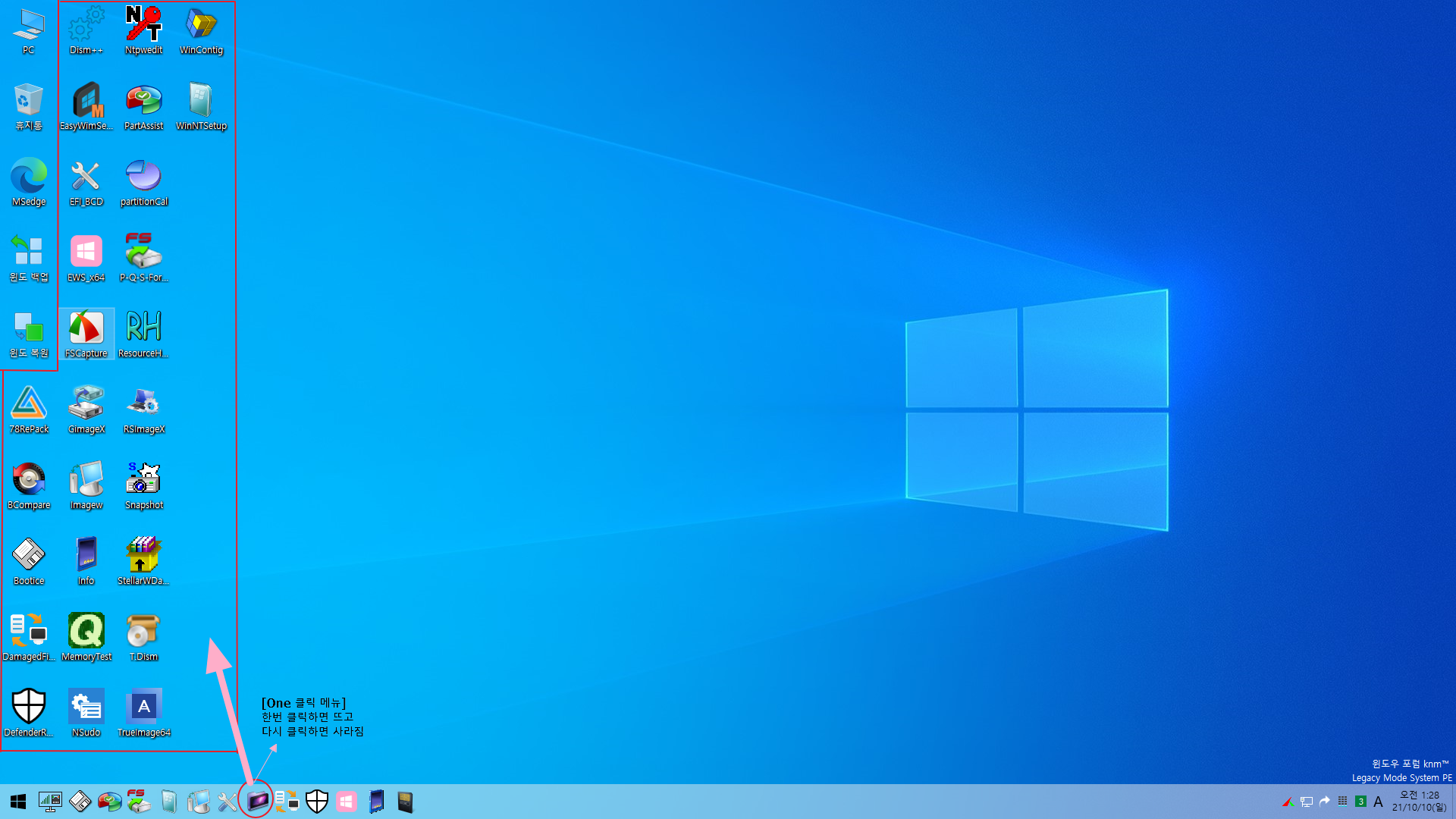Open the clock showing 오전 1:28
1456x819 pixels.
click(1419, 801)
